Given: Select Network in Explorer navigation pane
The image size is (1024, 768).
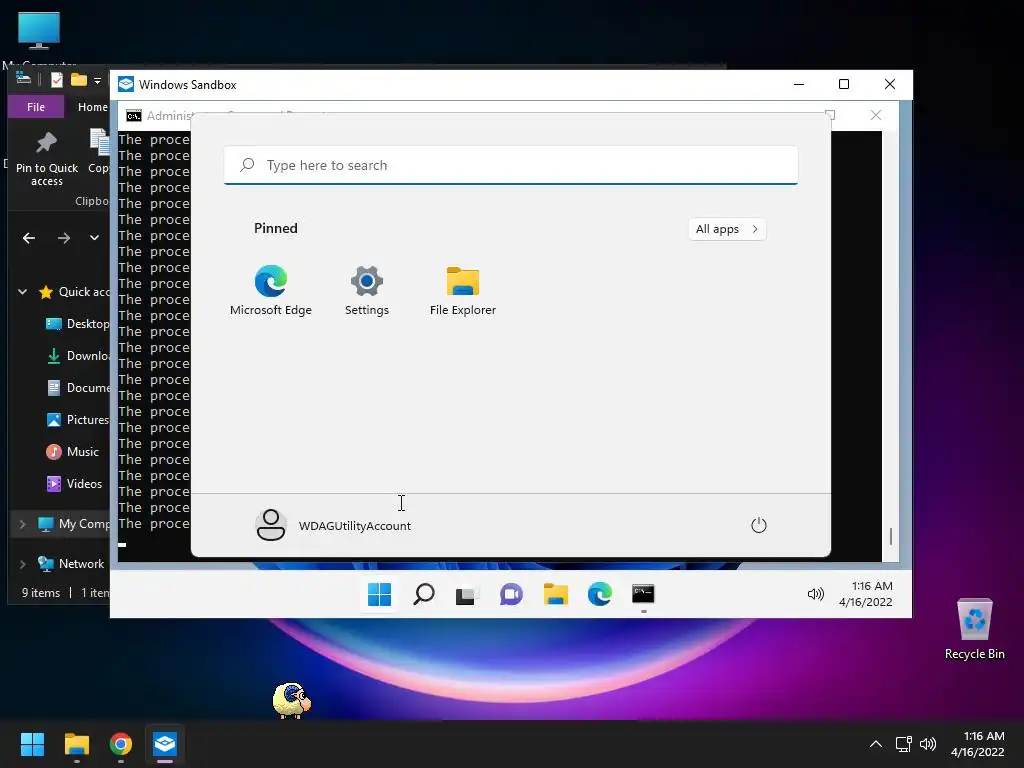Looking at the screenshot, I should click(x=71, y=564).
